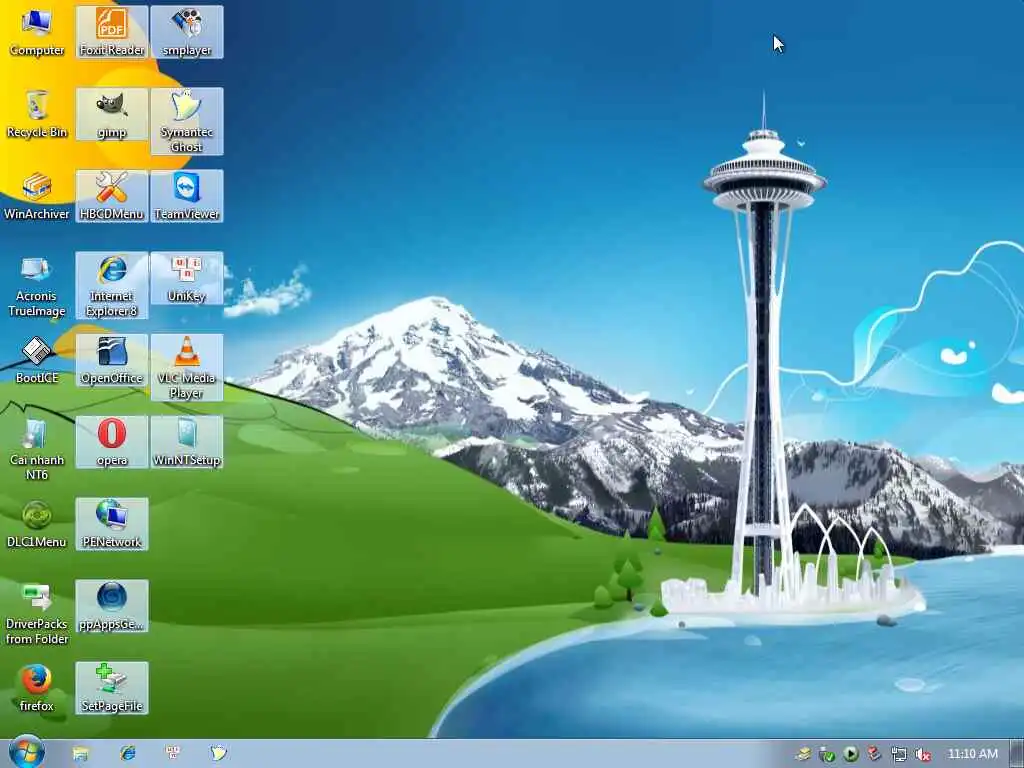The height and width of the screenshot is (768, 1024).
Task: Select the HBCDMenu shortcut
Action: pyautogui.click(x=112, y=196)
